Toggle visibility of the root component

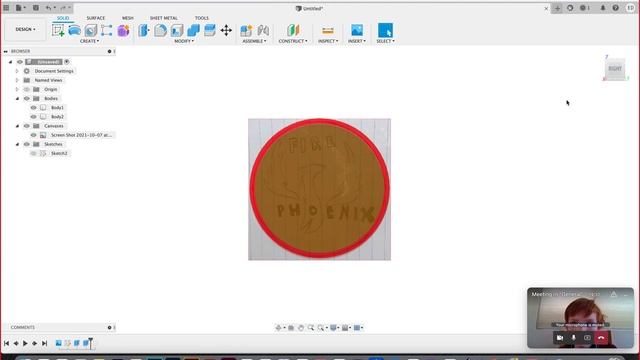(x=20, y=62)
